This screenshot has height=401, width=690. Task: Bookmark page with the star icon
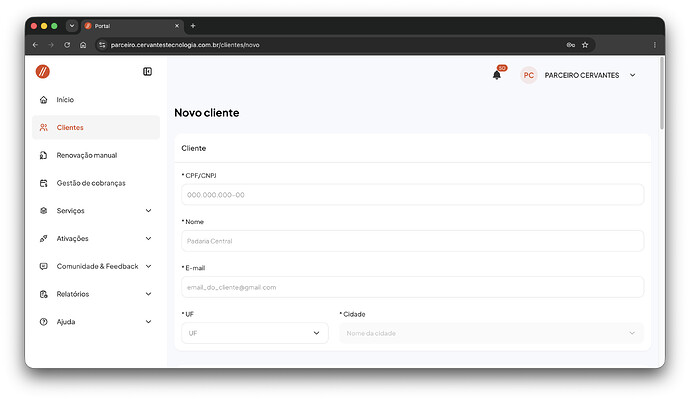point(585,45)
